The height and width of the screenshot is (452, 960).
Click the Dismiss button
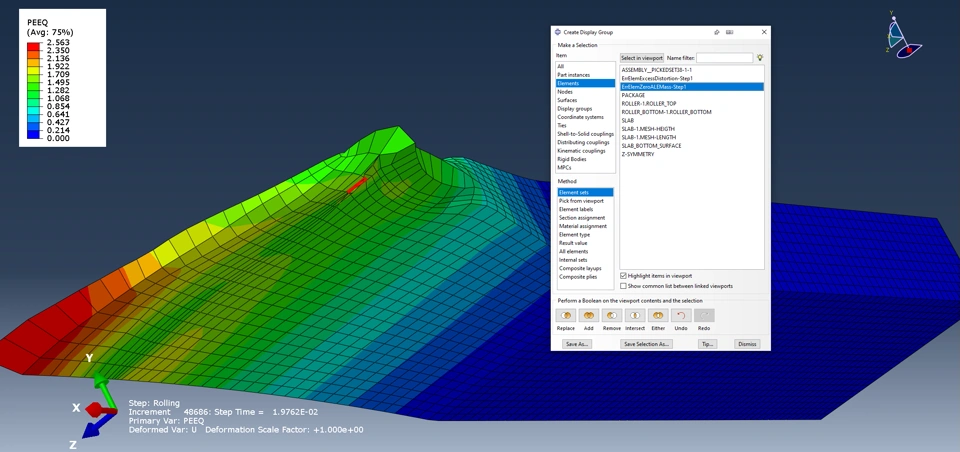tap(747, 344)
